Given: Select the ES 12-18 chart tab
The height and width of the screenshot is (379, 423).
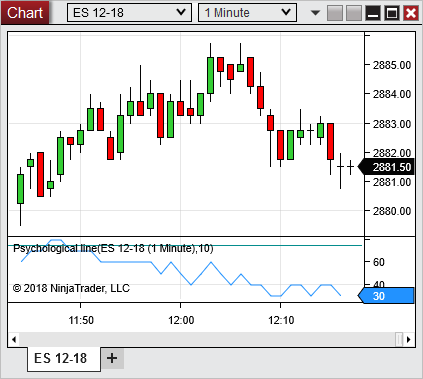Looking at the screenshot, I should [x=64, y=359].
